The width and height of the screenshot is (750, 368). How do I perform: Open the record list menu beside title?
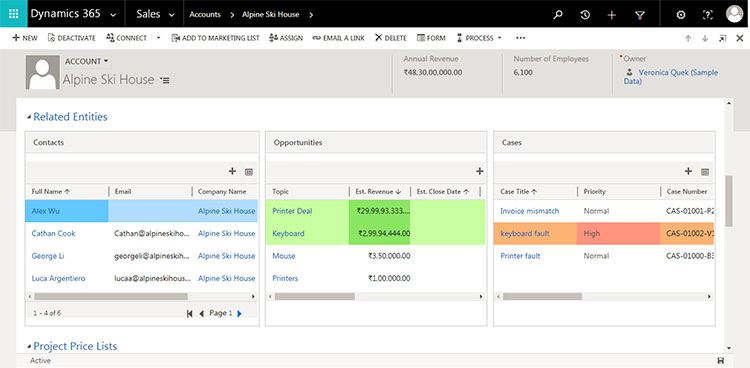tap(165, 80)
